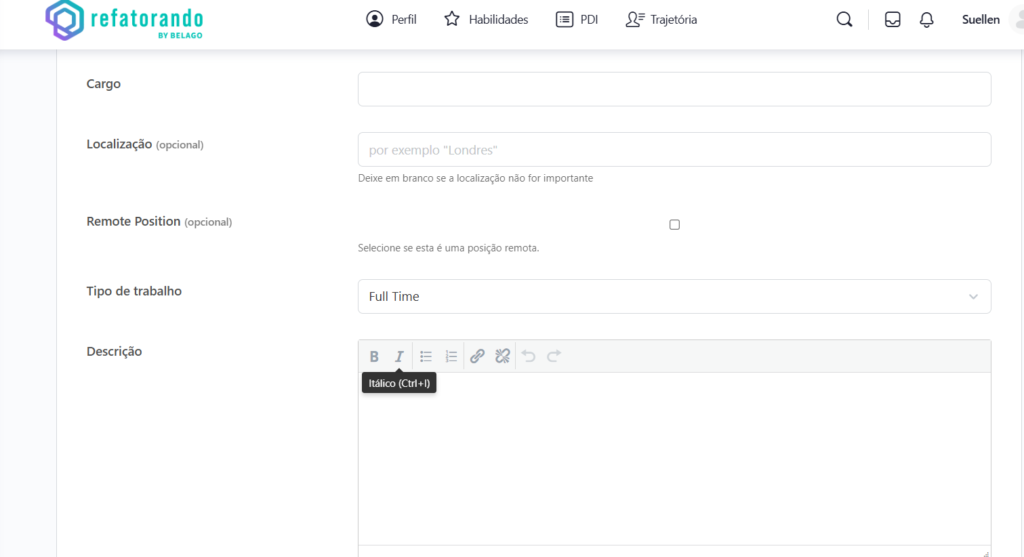
Task: Enable the Remote Position checkbox
Action: 674,225
